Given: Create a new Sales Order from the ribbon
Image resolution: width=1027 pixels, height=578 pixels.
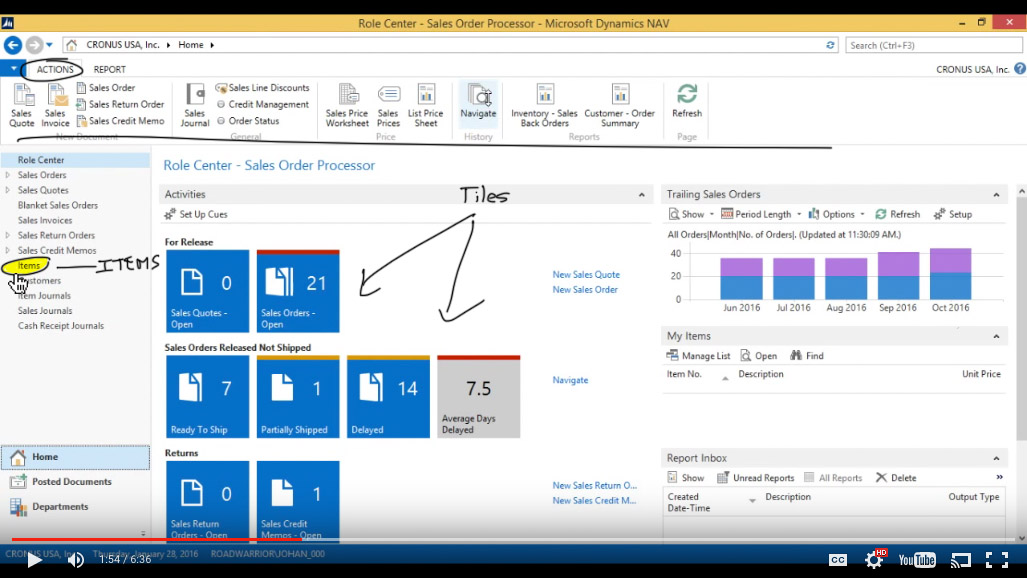Looking at the screenshot, I should 105,87.
